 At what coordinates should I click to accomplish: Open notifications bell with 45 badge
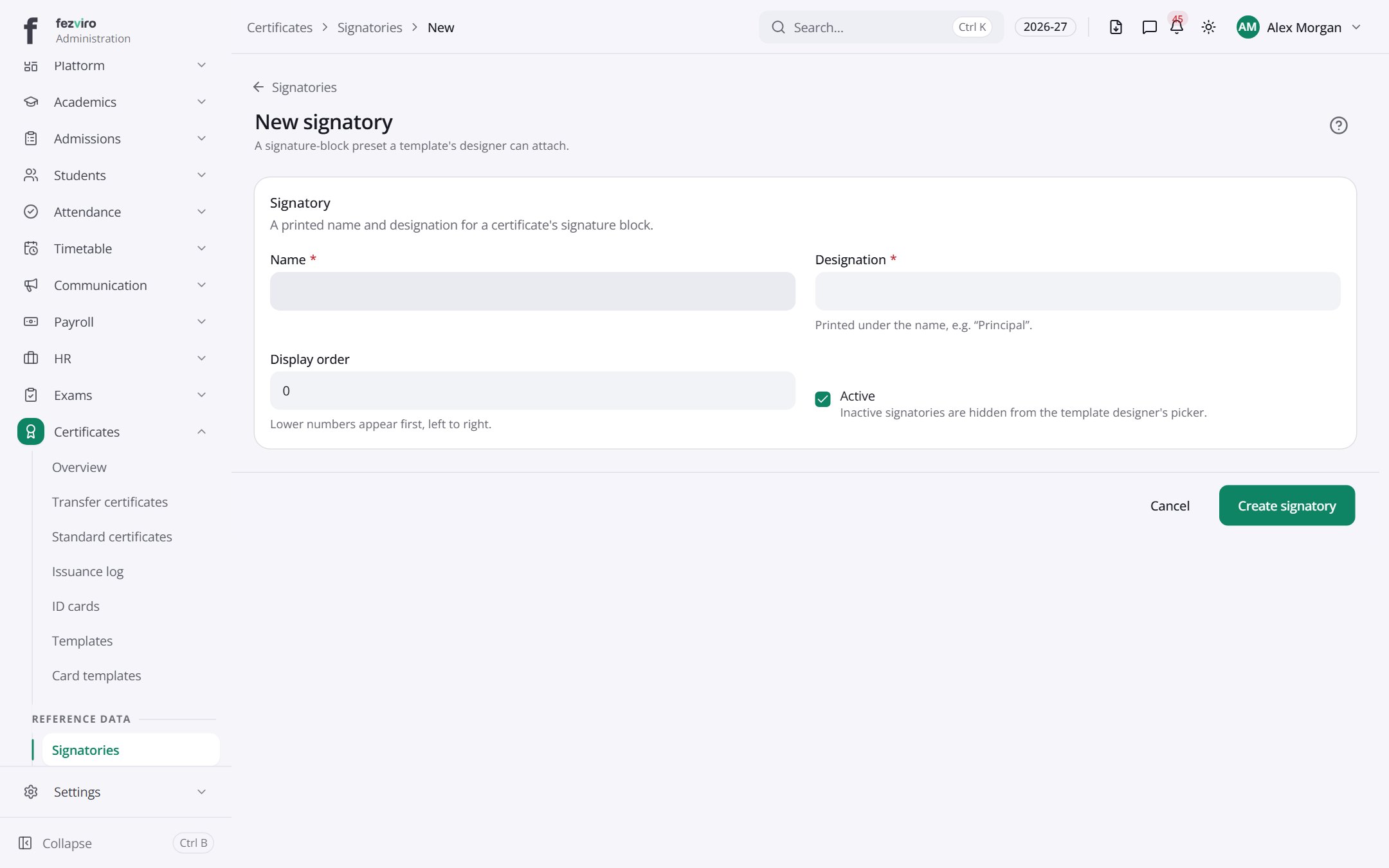click(1177, 27)
